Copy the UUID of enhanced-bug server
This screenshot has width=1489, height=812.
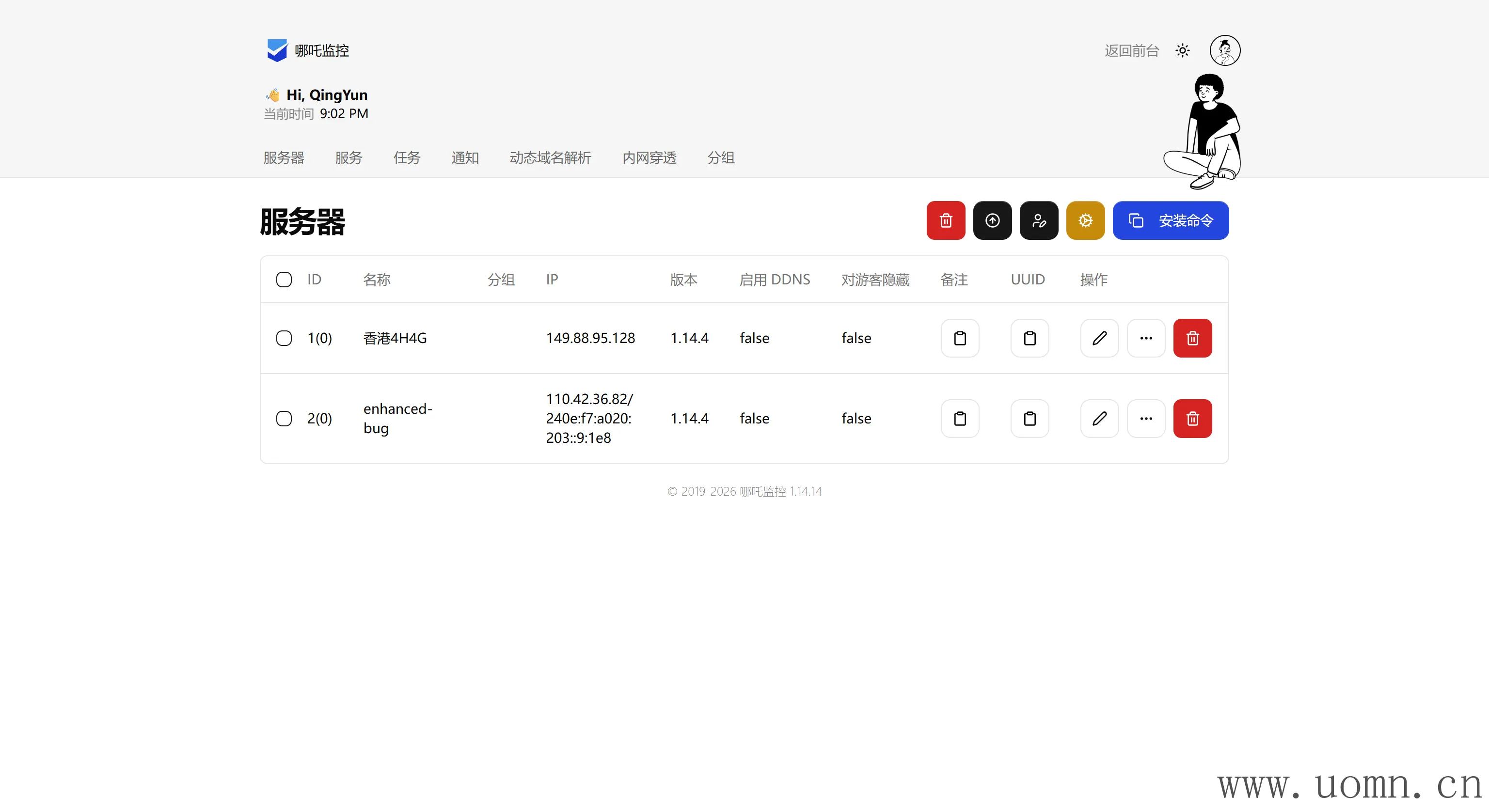coord(1030,419)
